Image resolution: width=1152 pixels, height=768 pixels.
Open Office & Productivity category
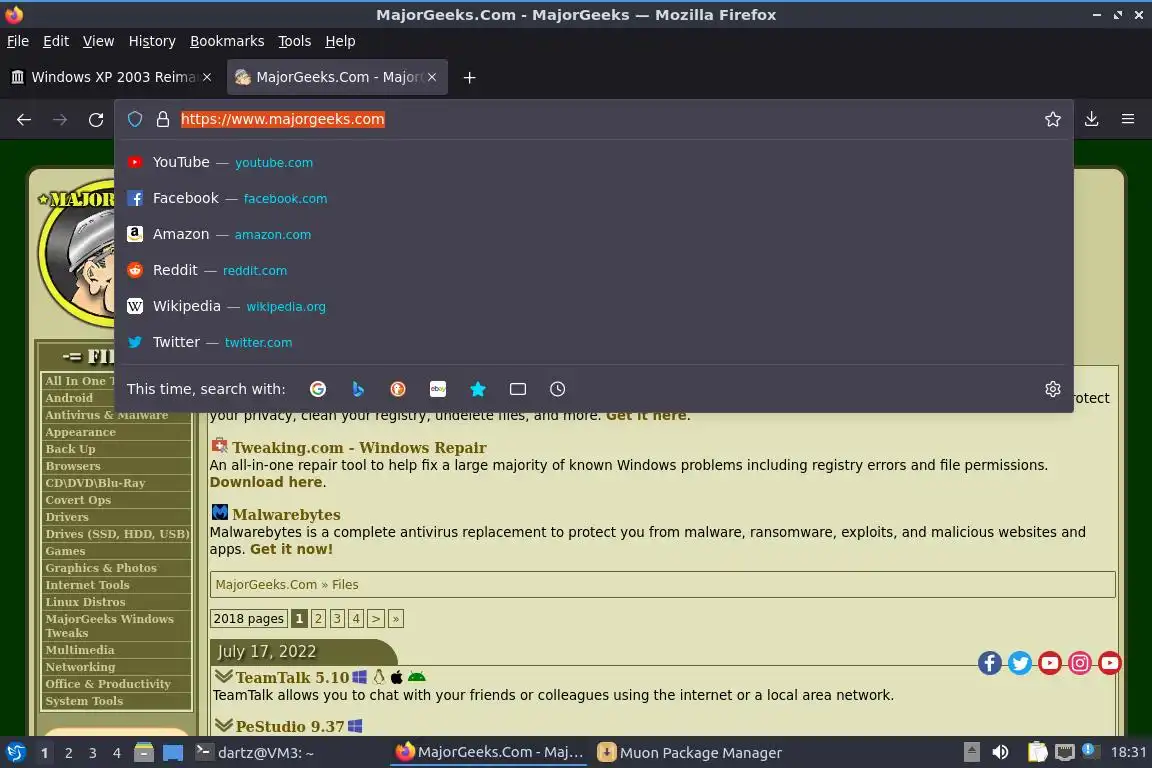pyautogui.click(x=108, y=684)
